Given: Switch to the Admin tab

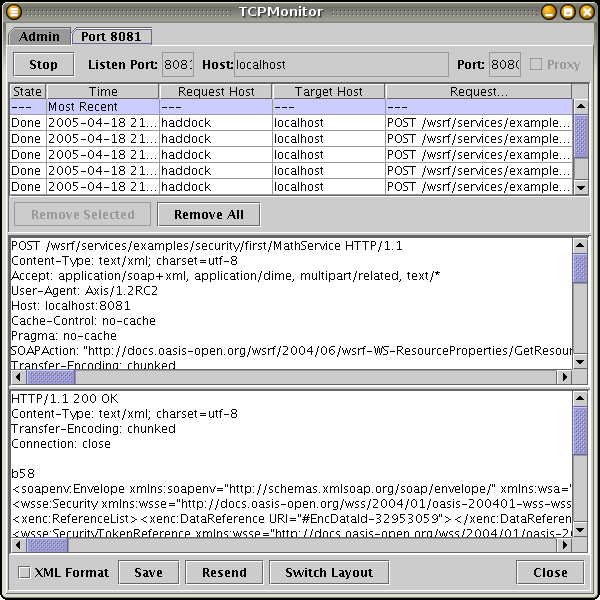Looking at the screenshot, I should coord(39,36).
